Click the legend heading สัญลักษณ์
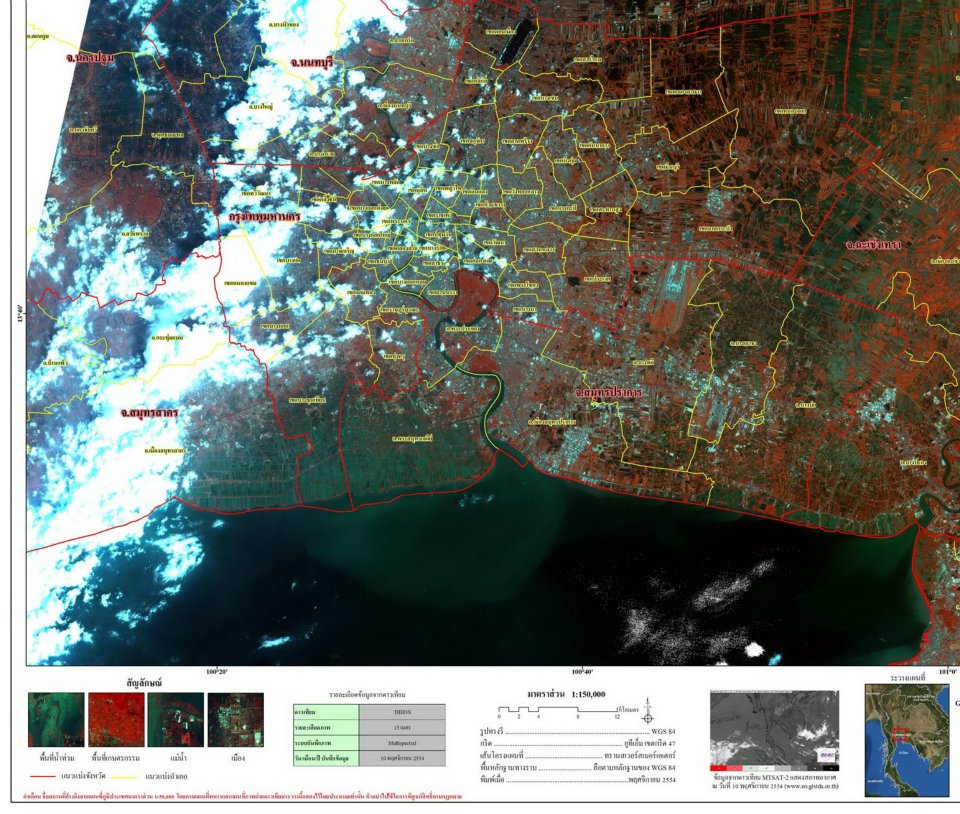The width and height of the screenshot is (960, 814). pyautogui.click(x=144, y=683)
